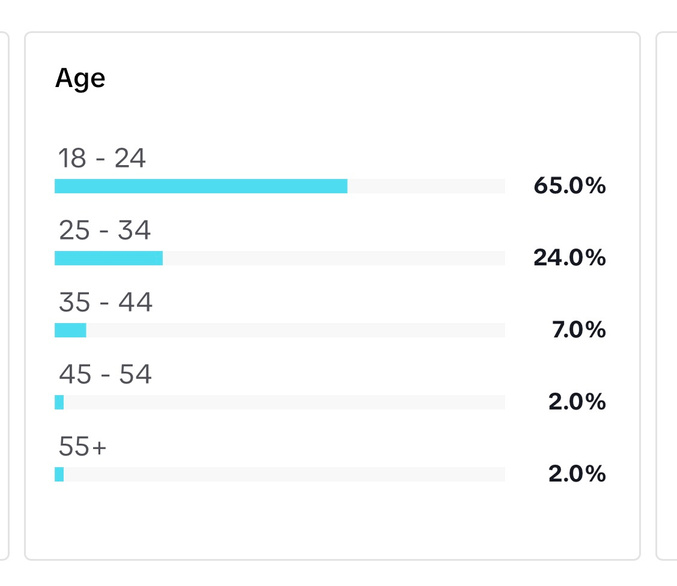Viewport: 677px width, 586px height.
Task: Select the 55+ age label
Action: (82, 446)
